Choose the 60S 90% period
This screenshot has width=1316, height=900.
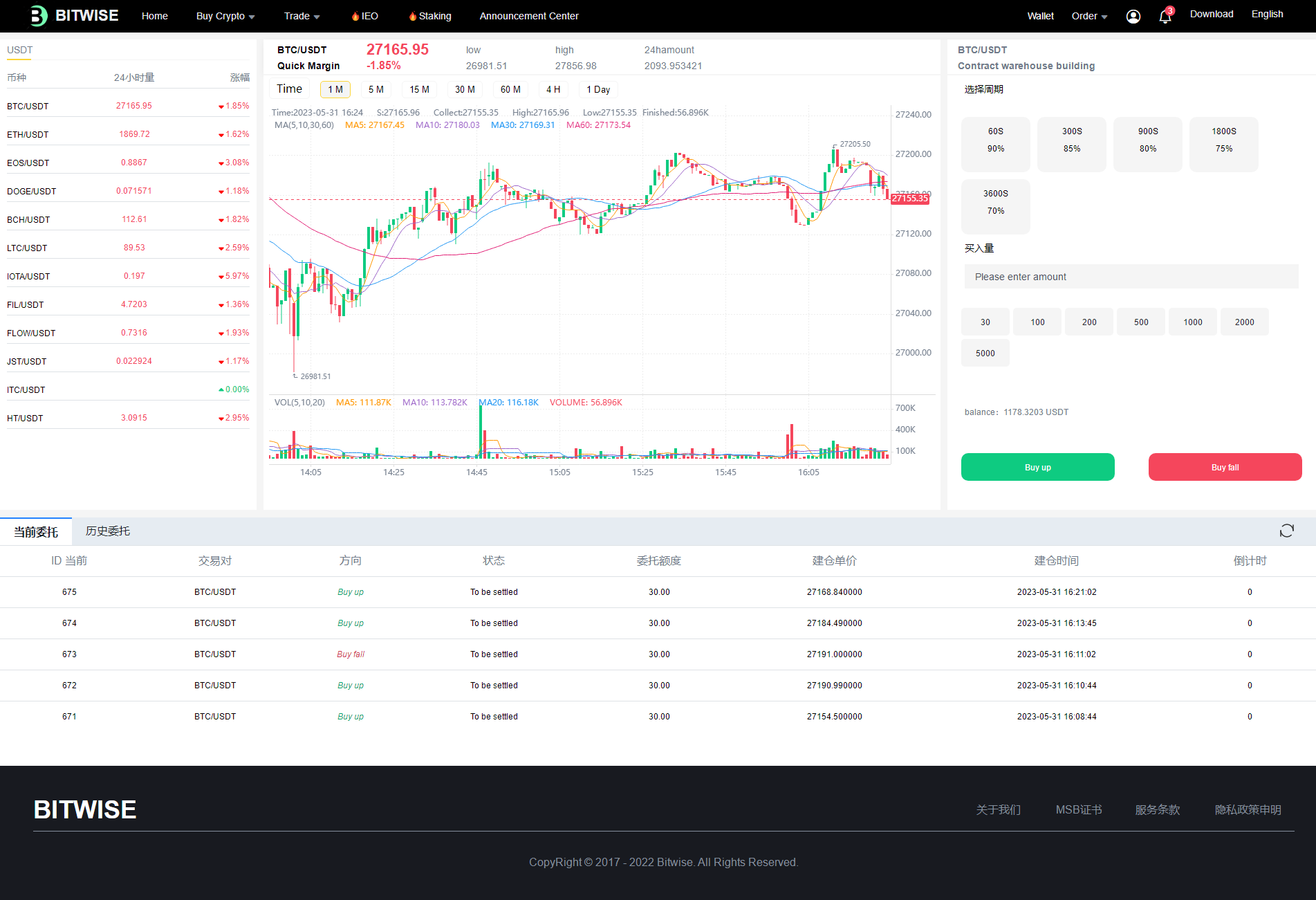pos(996,144)
